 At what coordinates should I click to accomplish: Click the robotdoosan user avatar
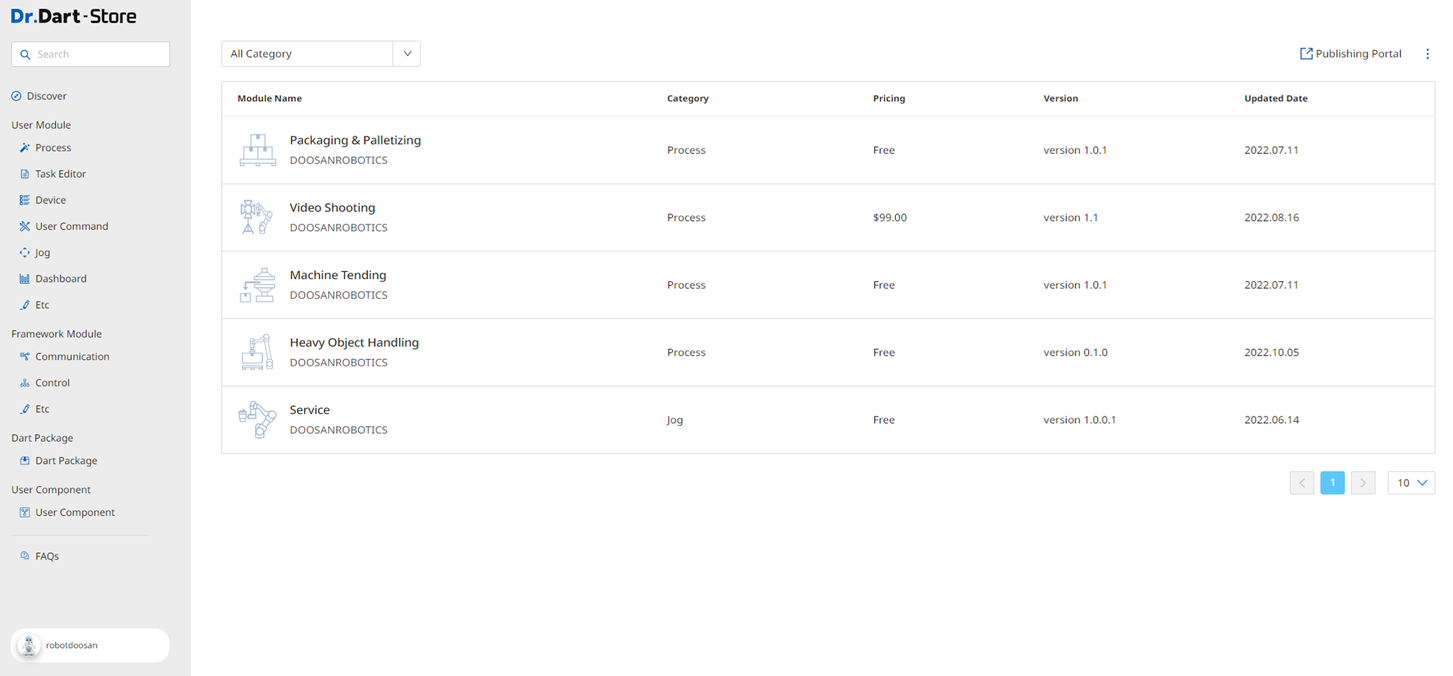(30, 646)
